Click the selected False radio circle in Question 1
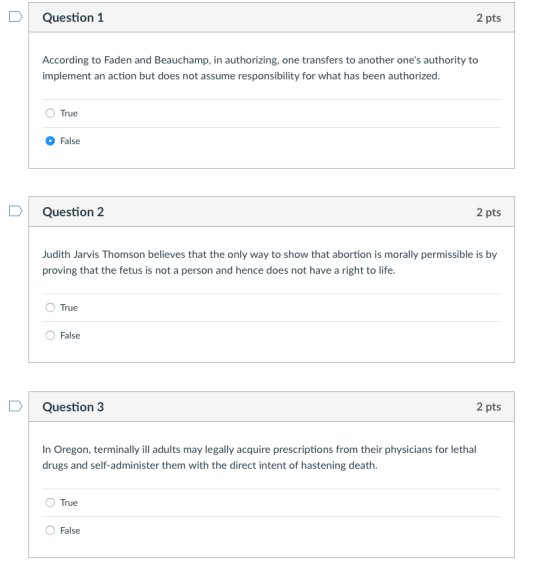Image resolution: width=560 pixels, height=566 pixels. click(50, 141)
